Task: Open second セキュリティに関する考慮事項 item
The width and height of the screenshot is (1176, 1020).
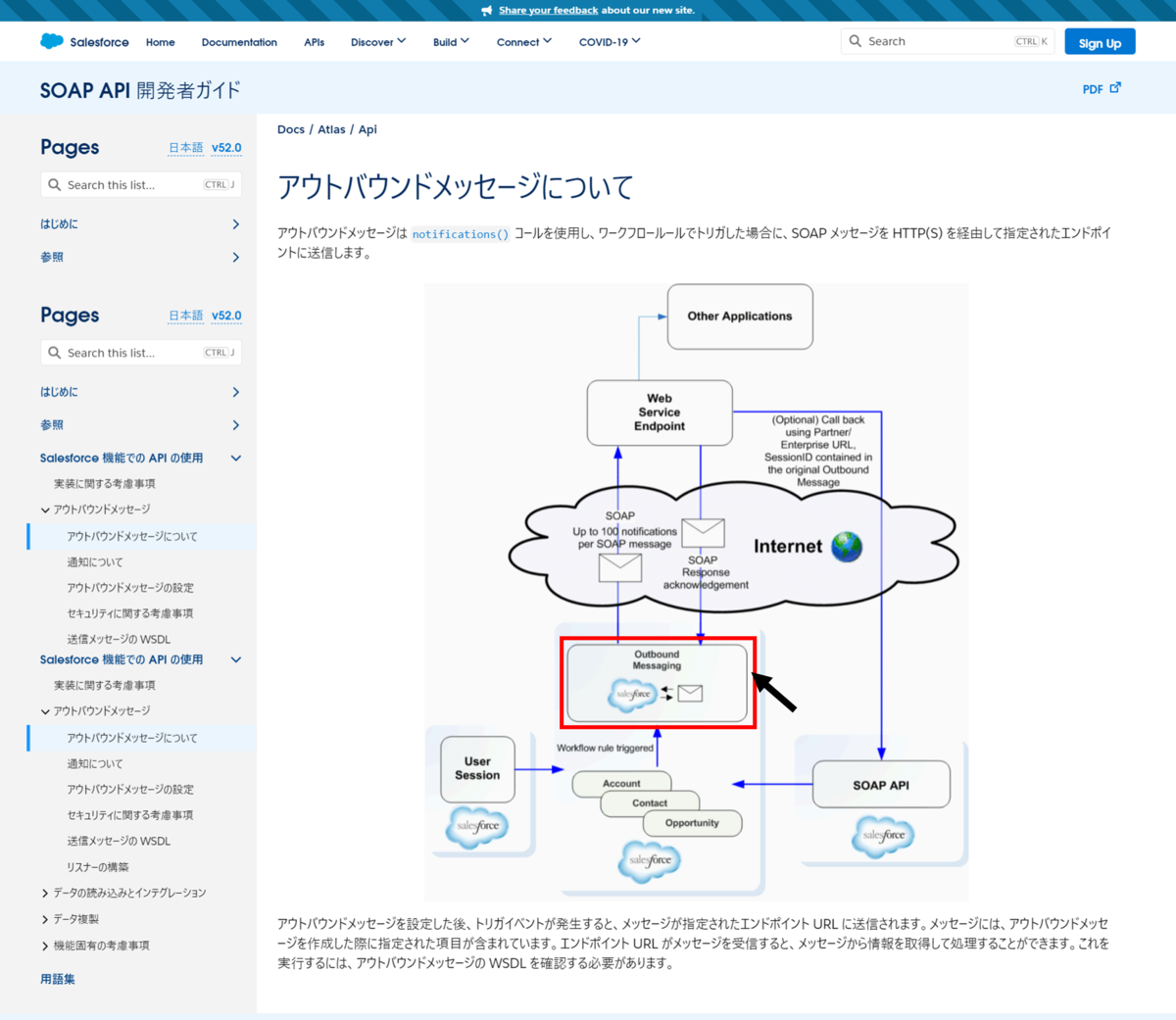Action: click(130, 815)
